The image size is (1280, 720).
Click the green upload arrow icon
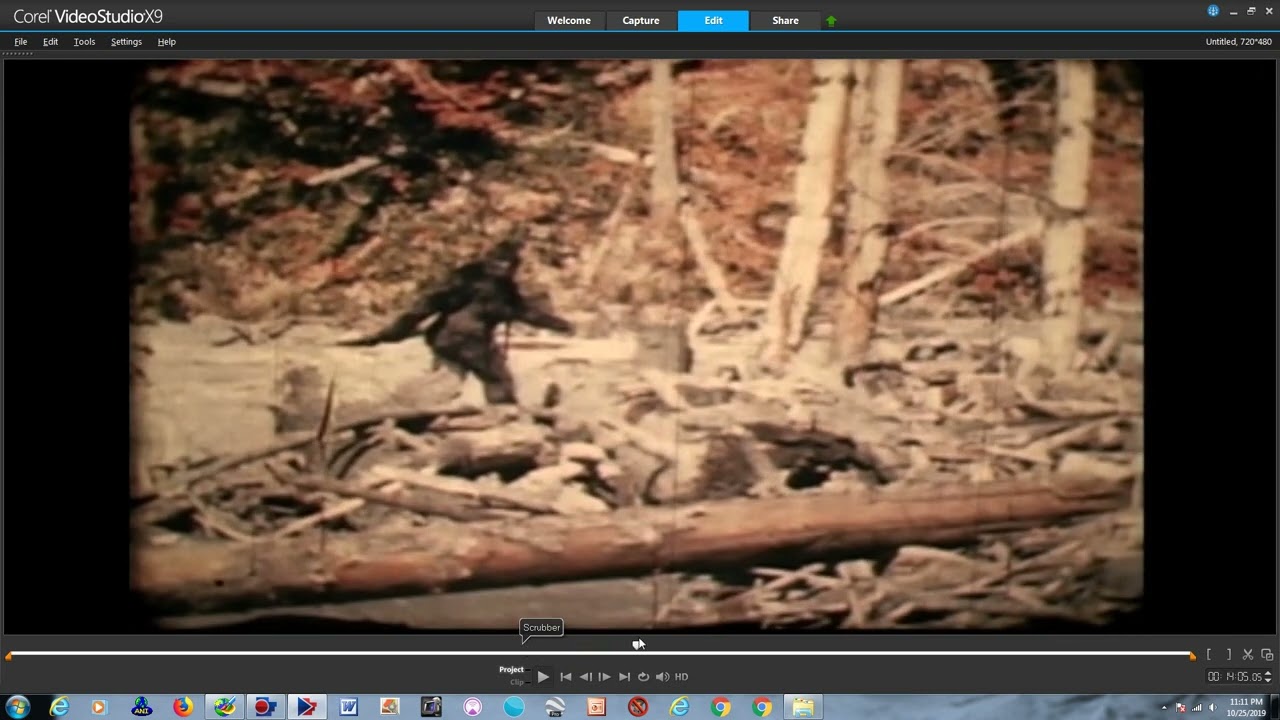(x=831, y=21)
